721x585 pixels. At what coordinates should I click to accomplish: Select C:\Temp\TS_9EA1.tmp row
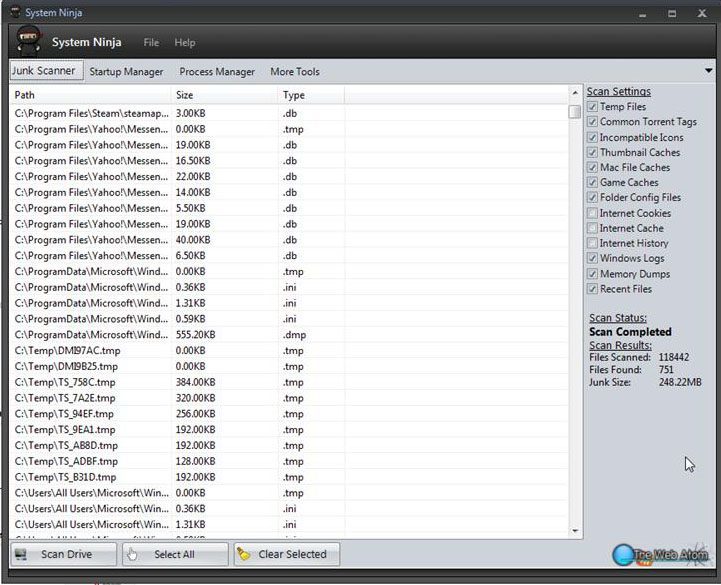[289, 430]
